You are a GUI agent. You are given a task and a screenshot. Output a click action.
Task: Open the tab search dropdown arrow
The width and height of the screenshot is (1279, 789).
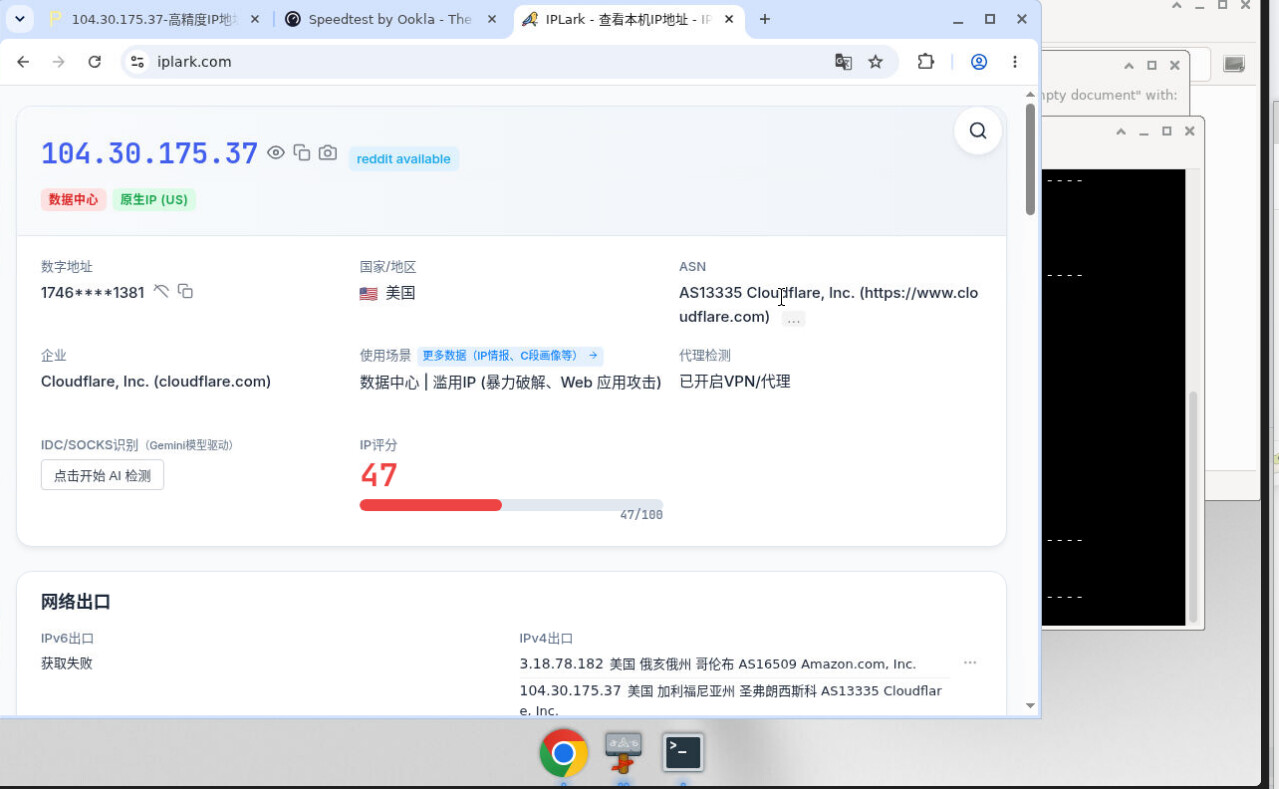pos(19,19)
